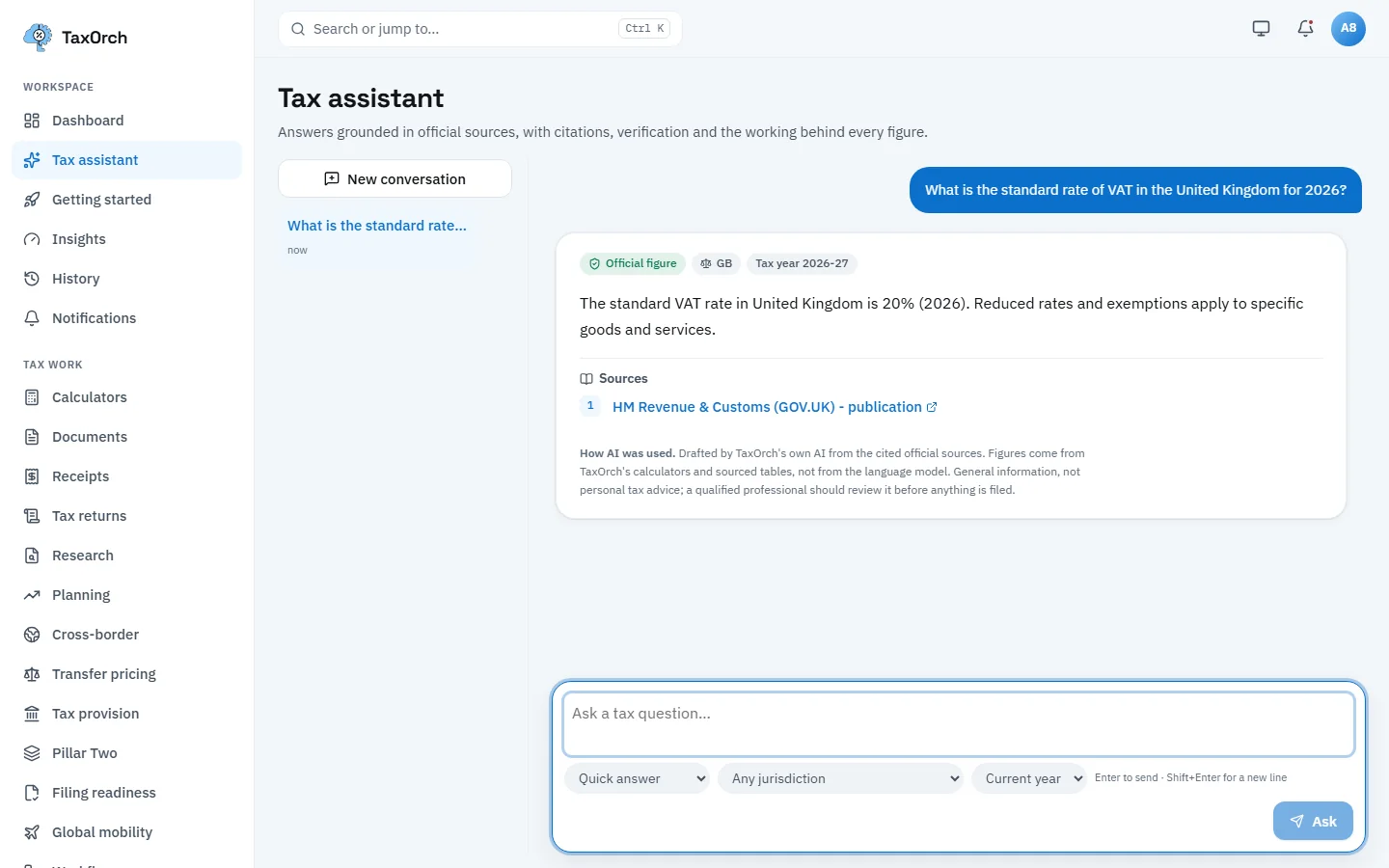Click the History clock icon
Screen dimensions: 1389x868
coord(32,279)
